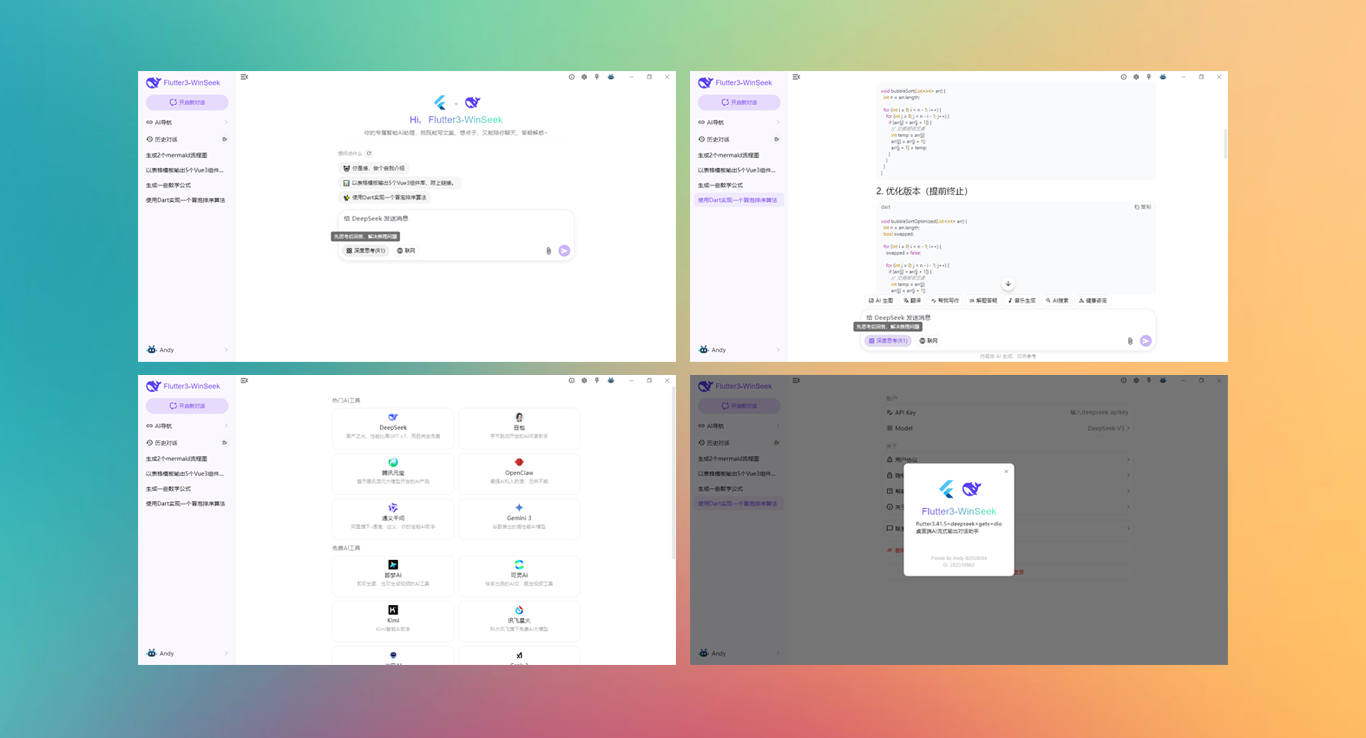
Task: Expand AI导航 chevron in top-left window sidebar
Action: point(226,122)
